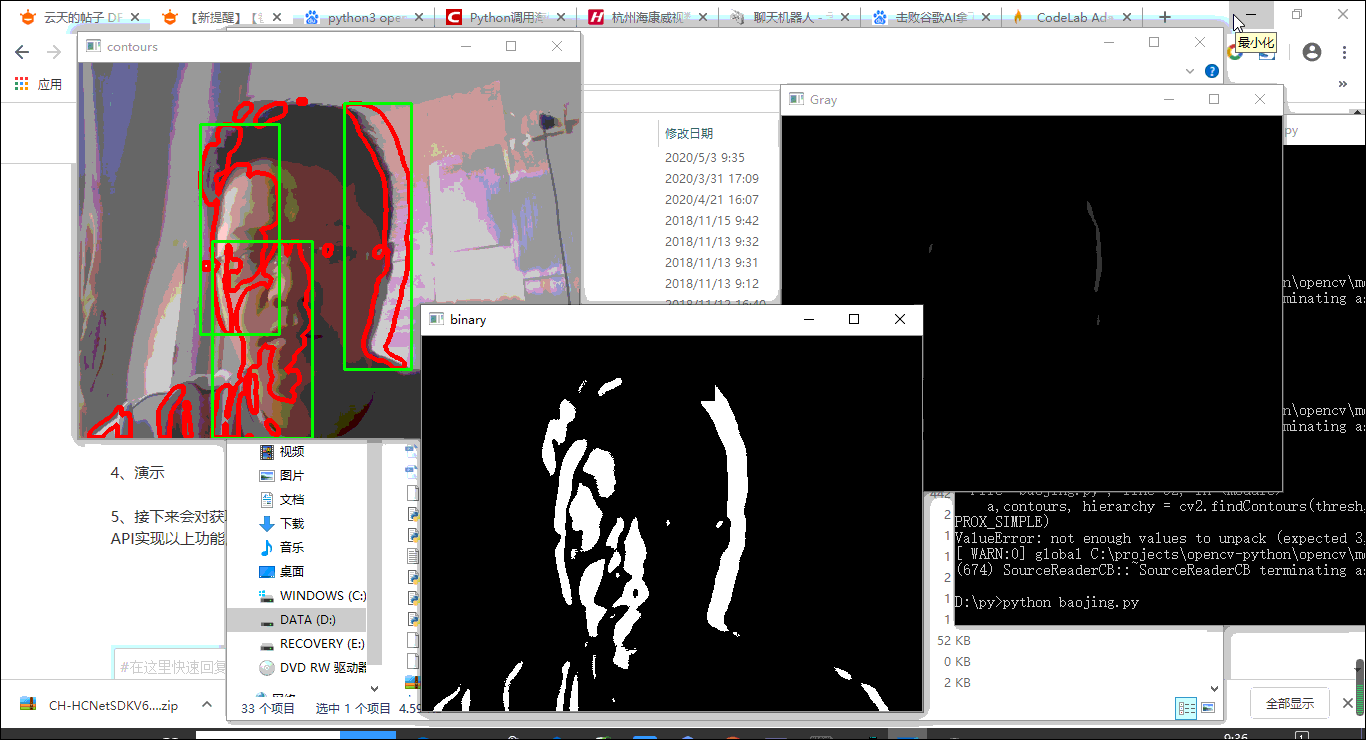This screenshot has height=740, width=1366.
Task: Open the Chrome profile avatar icon
Action: click(x=1312, y=52)
